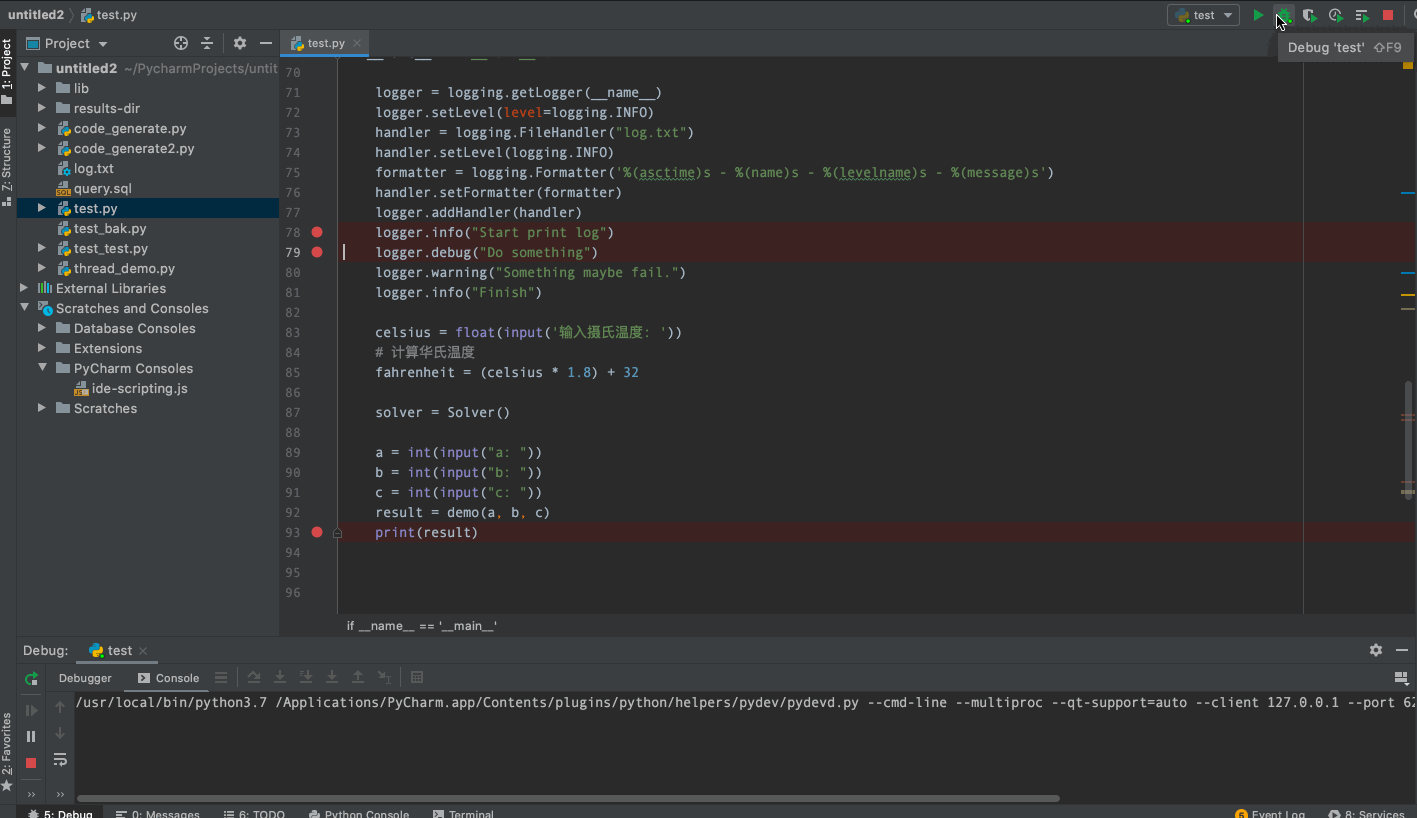
Task: Click the Profile 'test' clock icon
Action: click(1335, 15)
